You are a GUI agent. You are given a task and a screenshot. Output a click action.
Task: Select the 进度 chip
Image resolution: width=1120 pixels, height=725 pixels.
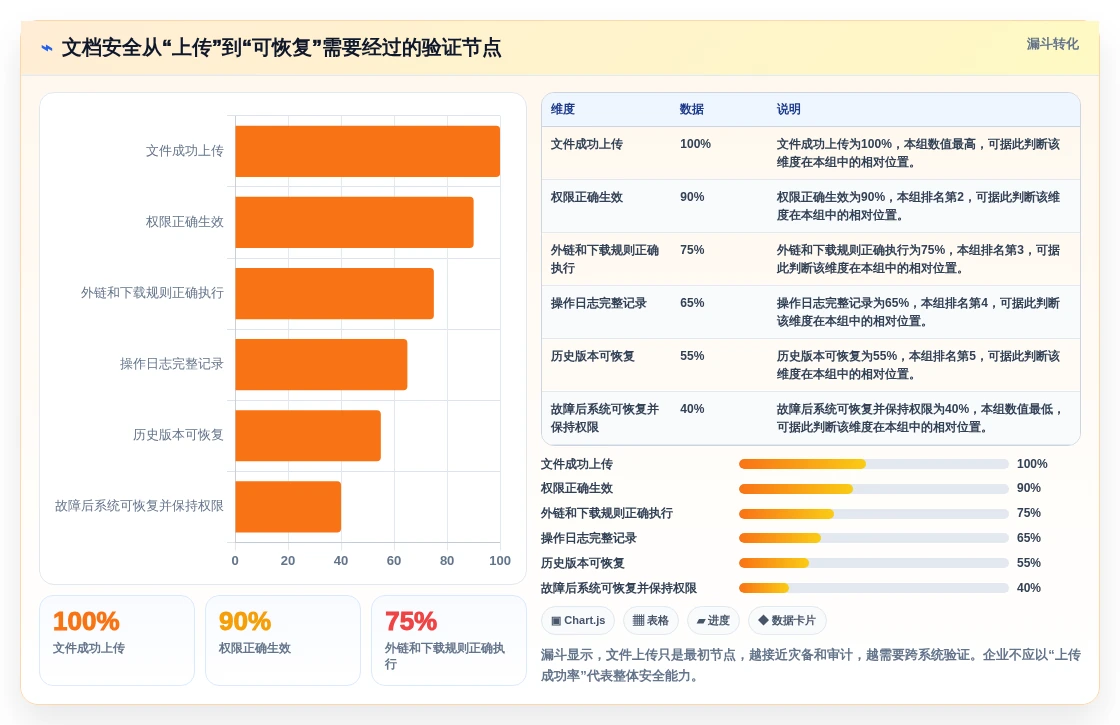[x=714, y=620]
